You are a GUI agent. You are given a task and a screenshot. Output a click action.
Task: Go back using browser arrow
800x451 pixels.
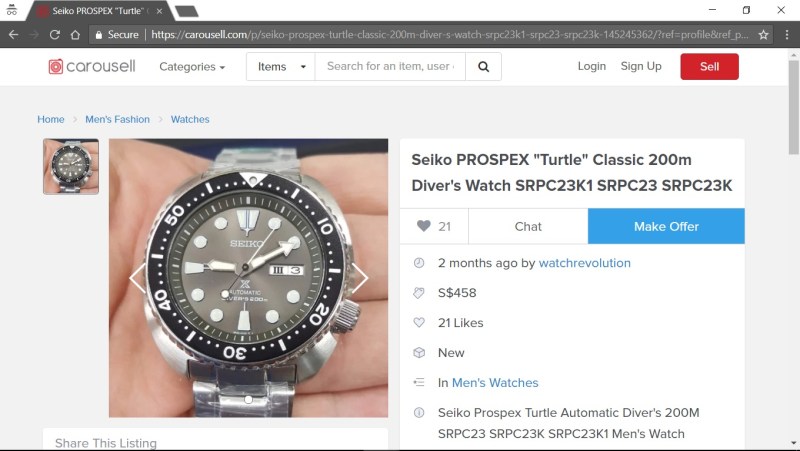14,35
